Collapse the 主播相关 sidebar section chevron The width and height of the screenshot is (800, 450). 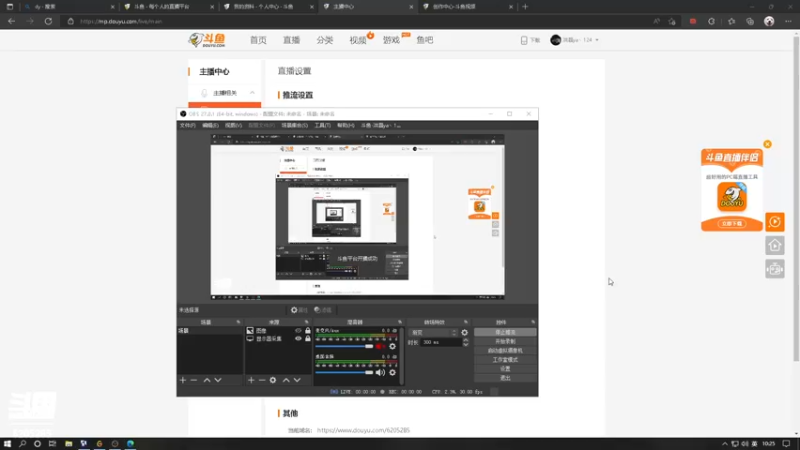click(x=252, y=93)
